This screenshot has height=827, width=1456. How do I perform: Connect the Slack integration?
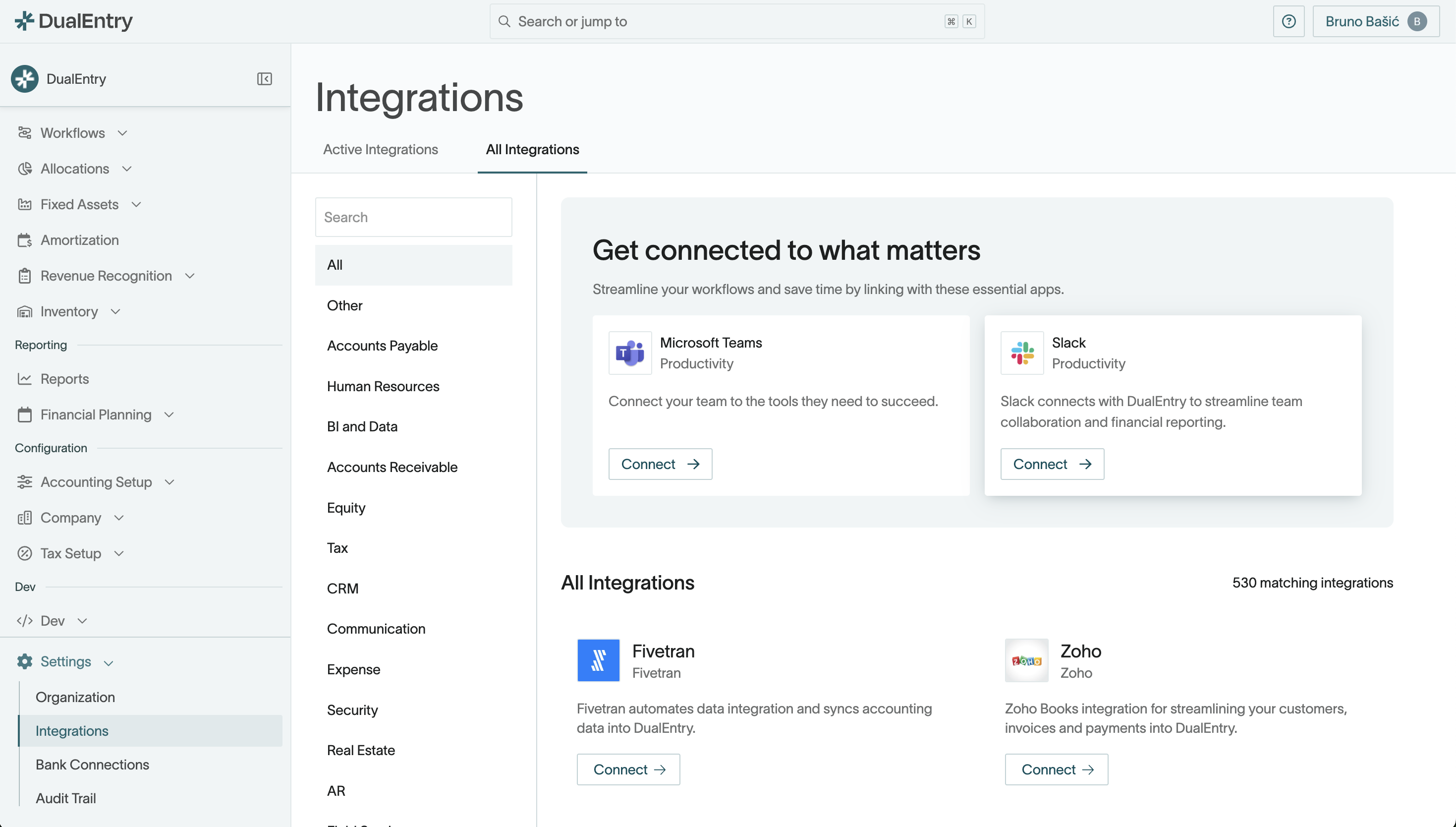(x=1052, y=464)
